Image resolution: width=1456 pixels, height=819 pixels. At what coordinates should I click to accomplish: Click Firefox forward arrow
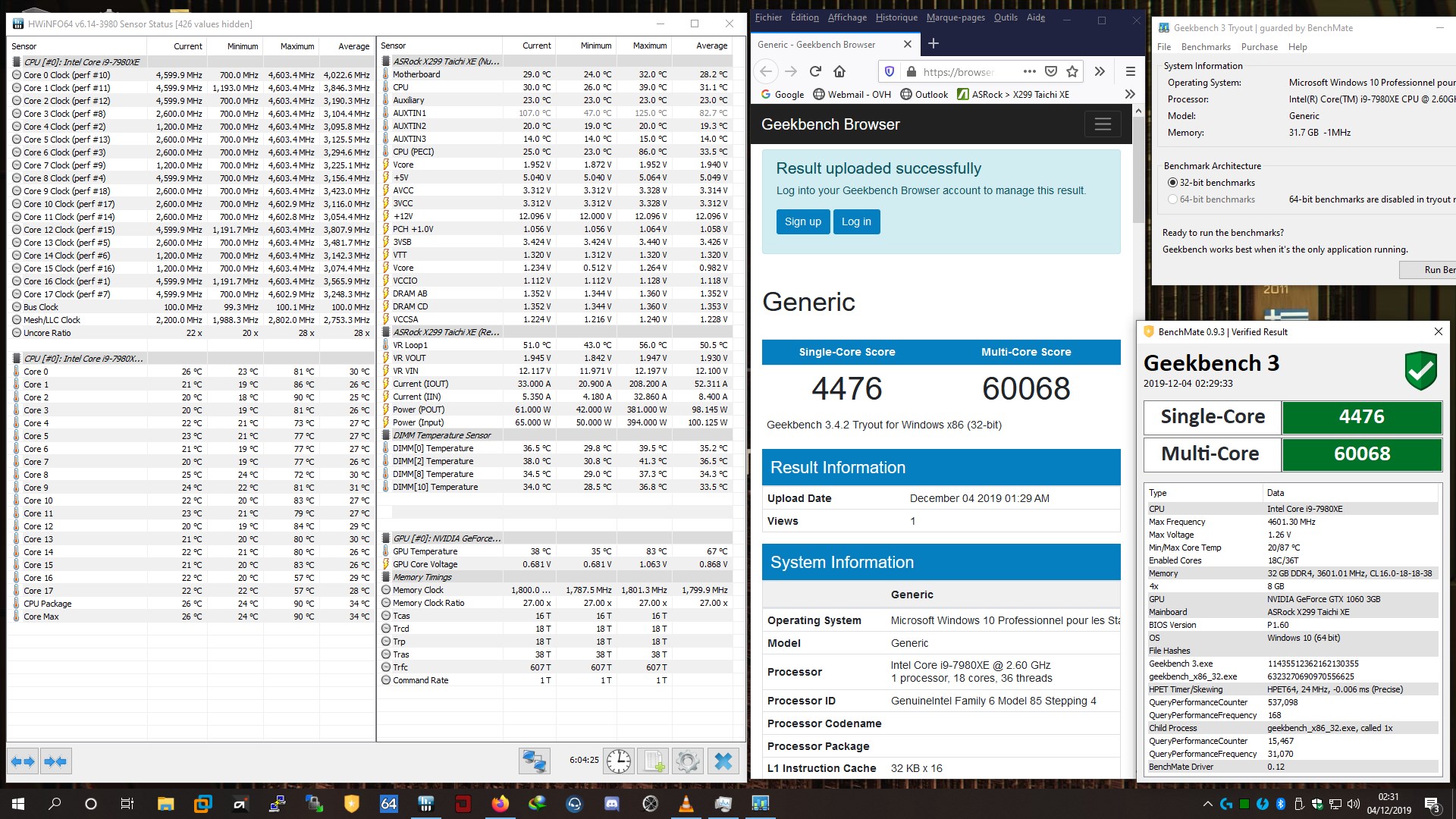coord(791,71)
